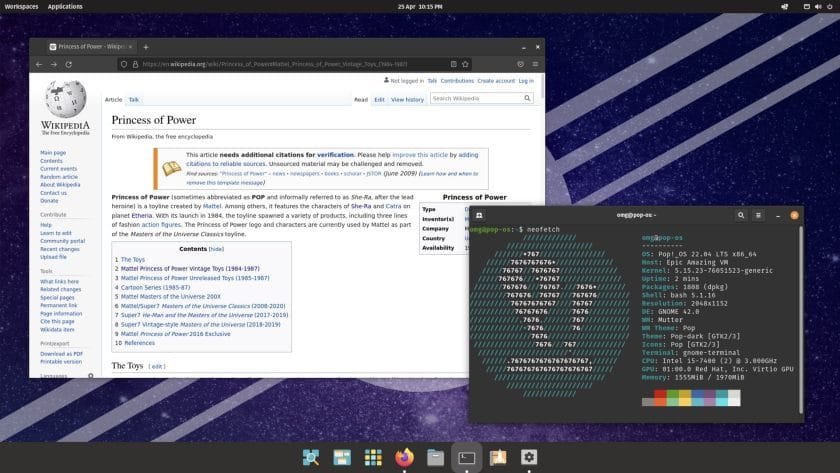The width and height of the screenshot is (840, 473).
Task: Open Firefox account/pocket icon in toolbar
Action: click(520, 64)
